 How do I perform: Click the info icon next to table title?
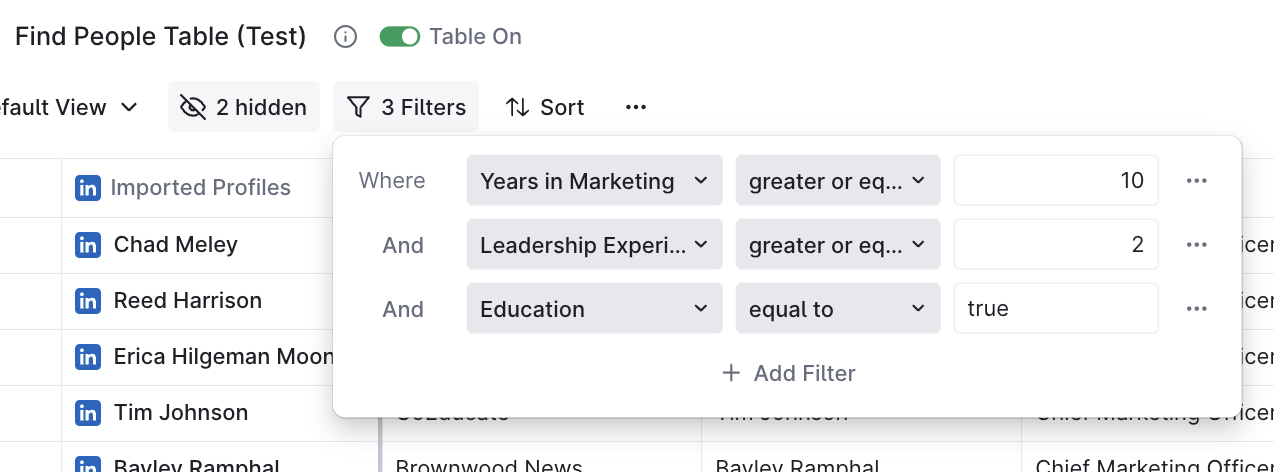point(345,37)
